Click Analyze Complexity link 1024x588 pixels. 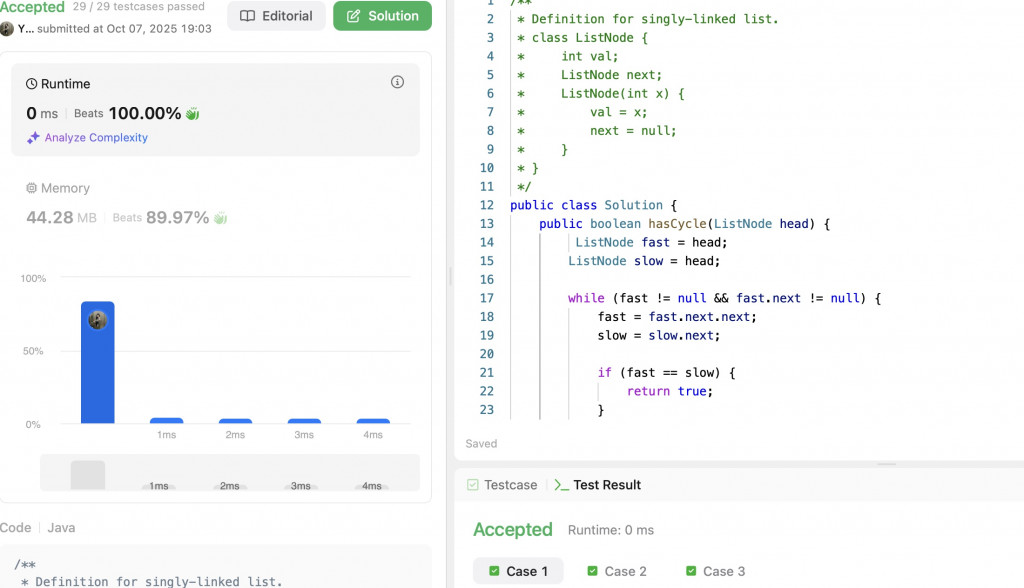point(96,137)
